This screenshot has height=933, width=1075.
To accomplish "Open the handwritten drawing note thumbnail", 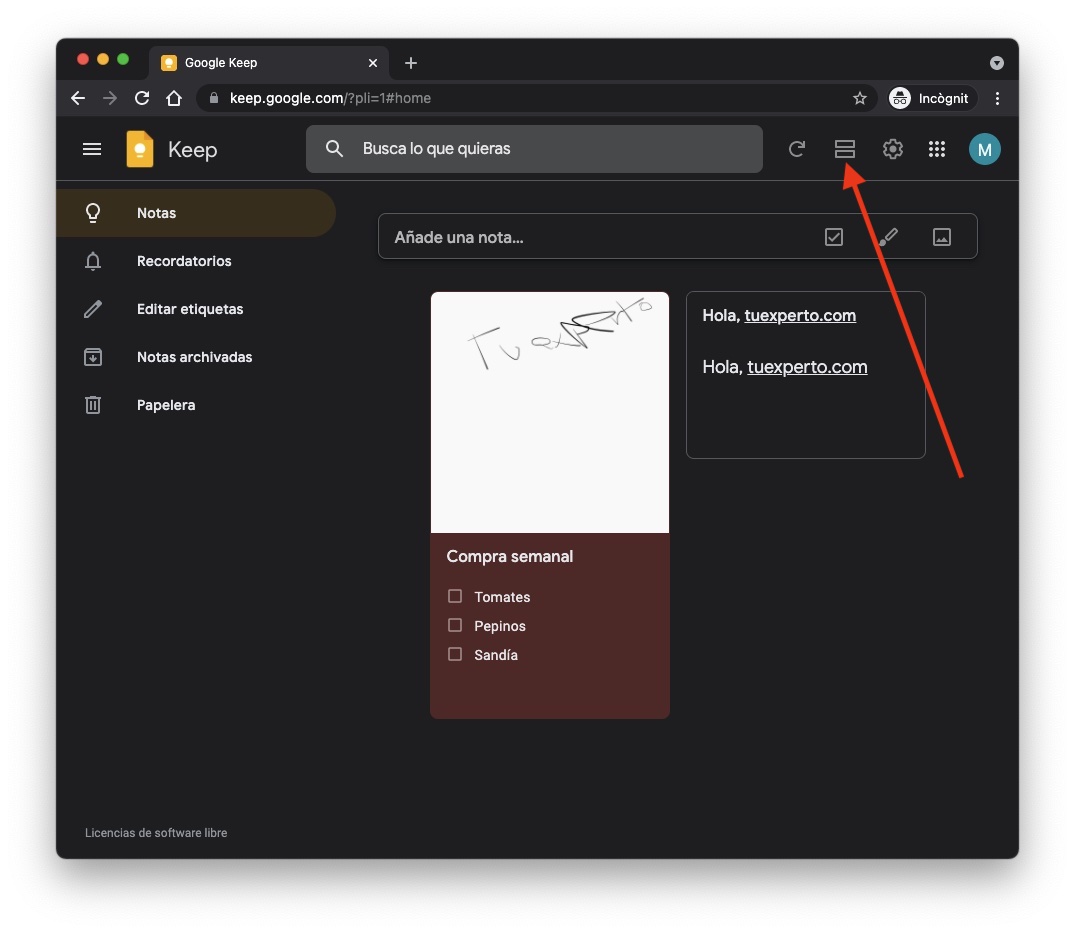I will coord(549,411).
